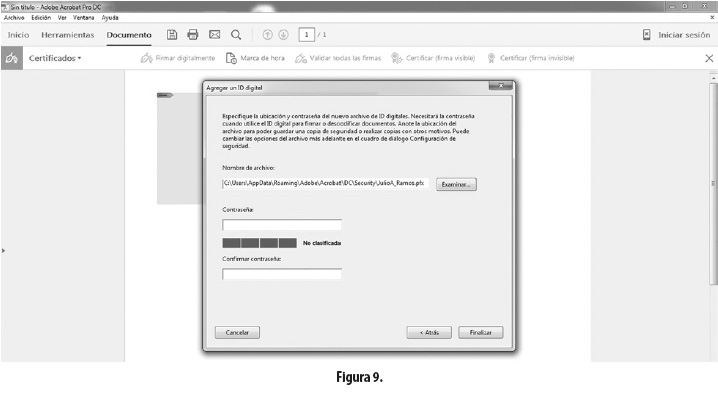Close the Certificados toolbar

[709, 58]
